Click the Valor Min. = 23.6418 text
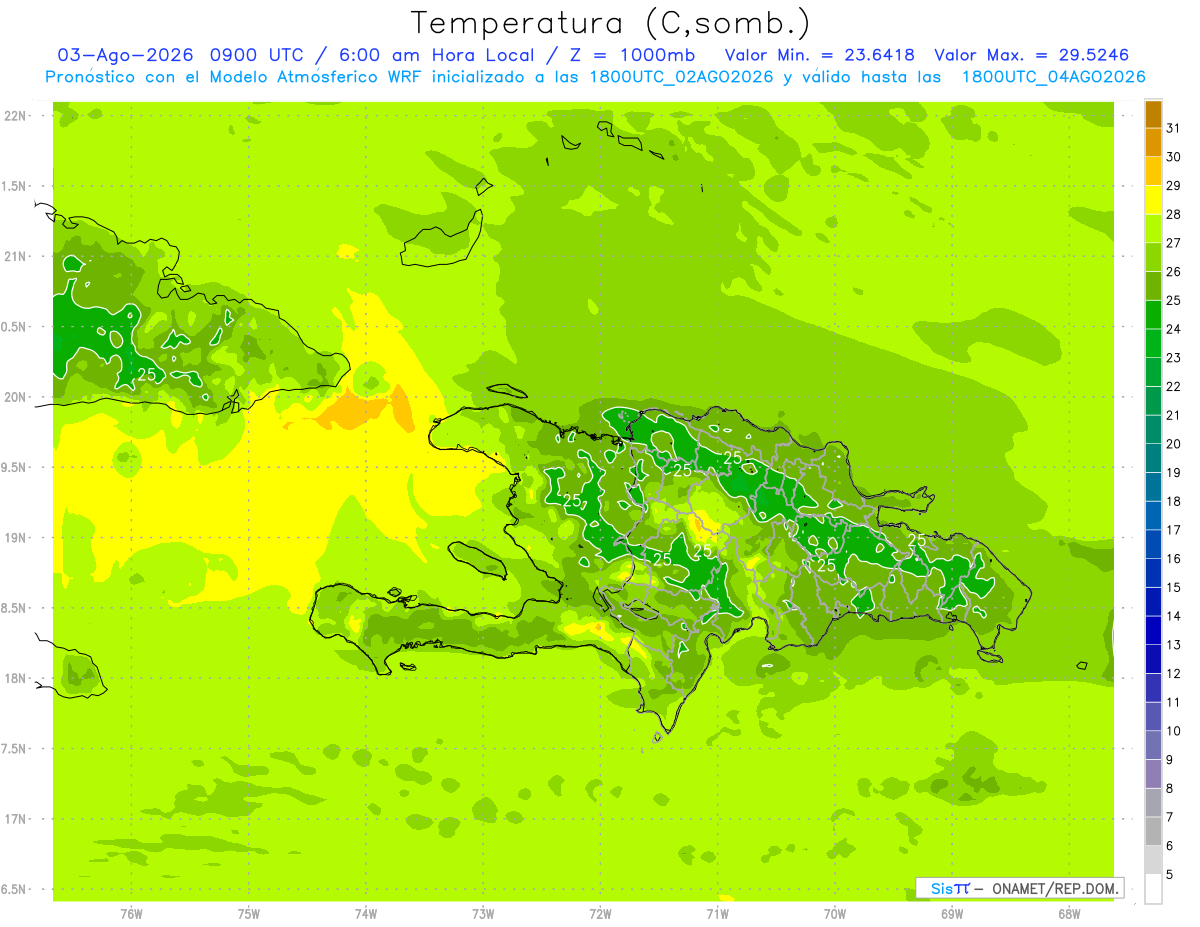The image size is (1200, 927). pos(819,55)
